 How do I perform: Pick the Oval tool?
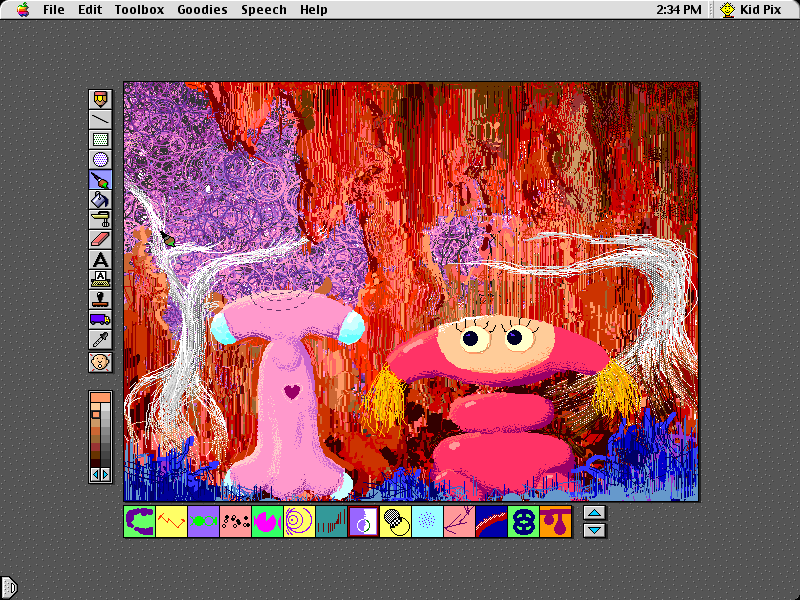tap(100, 160)
